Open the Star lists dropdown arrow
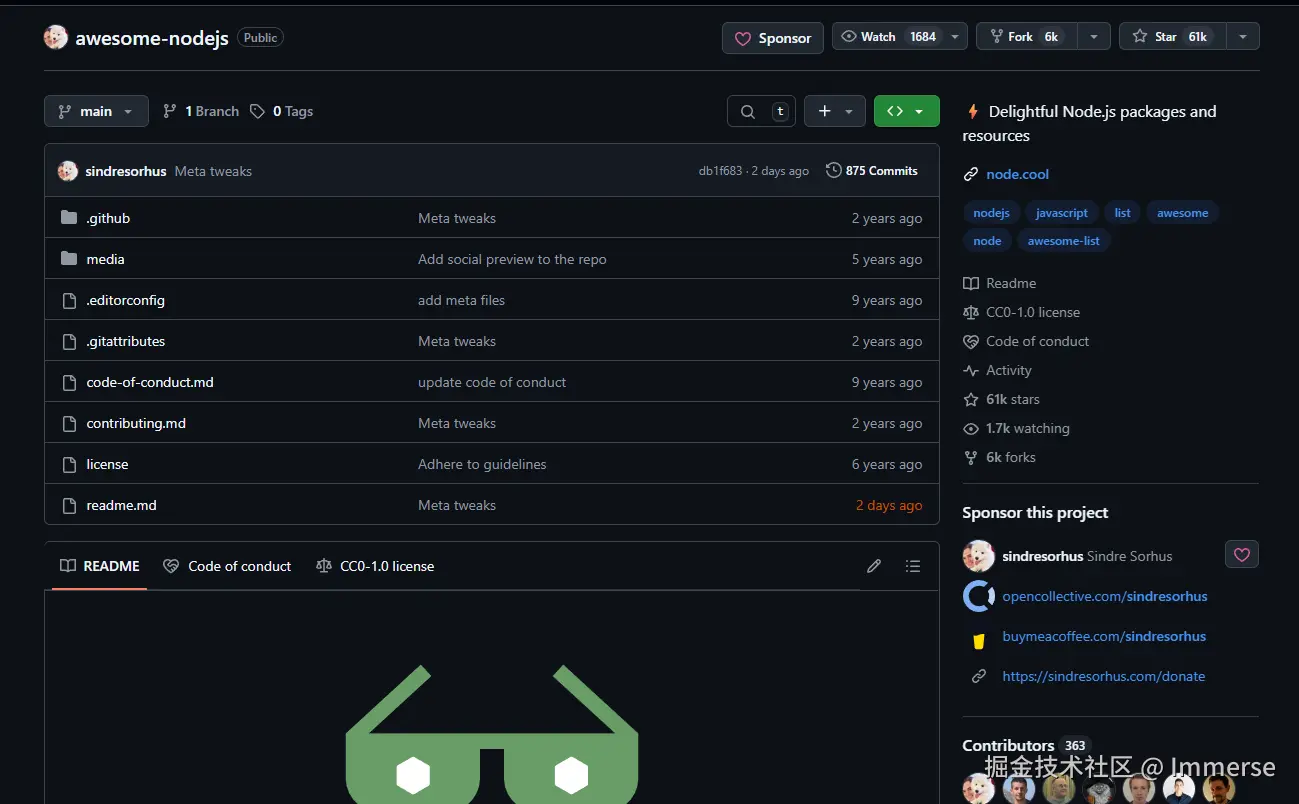Viewport: 1299px width, 804px height. 1242,37
